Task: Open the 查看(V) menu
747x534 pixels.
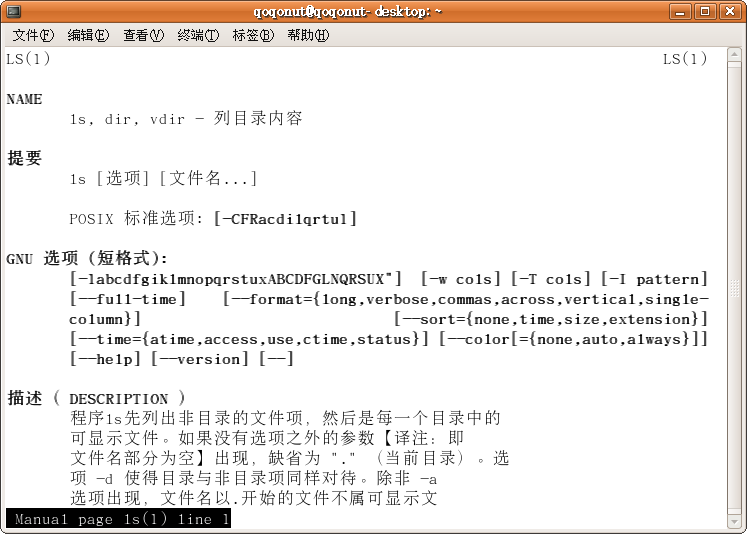Action: coord(143,35)
